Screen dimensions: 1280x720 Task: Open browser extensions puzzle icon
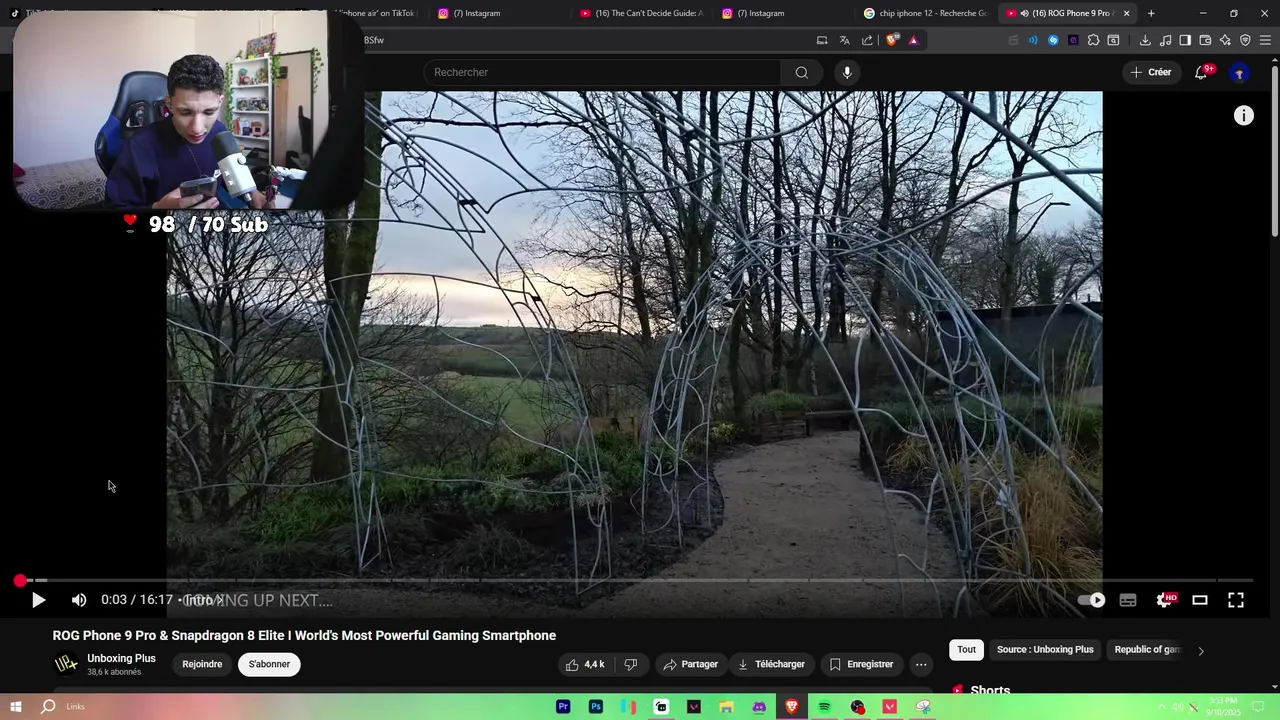click(1093, 40)
